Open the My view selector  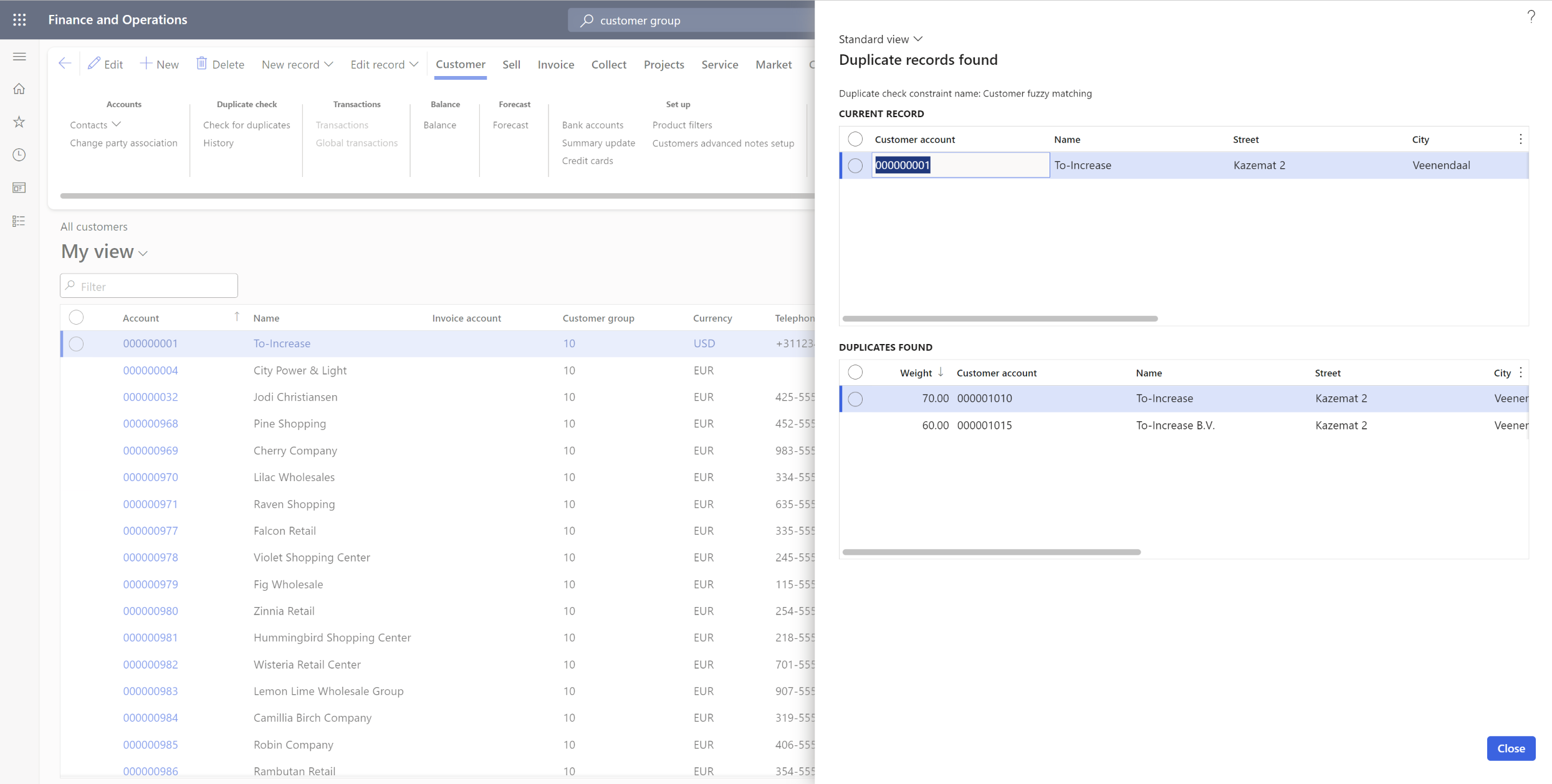pos(104,252)
